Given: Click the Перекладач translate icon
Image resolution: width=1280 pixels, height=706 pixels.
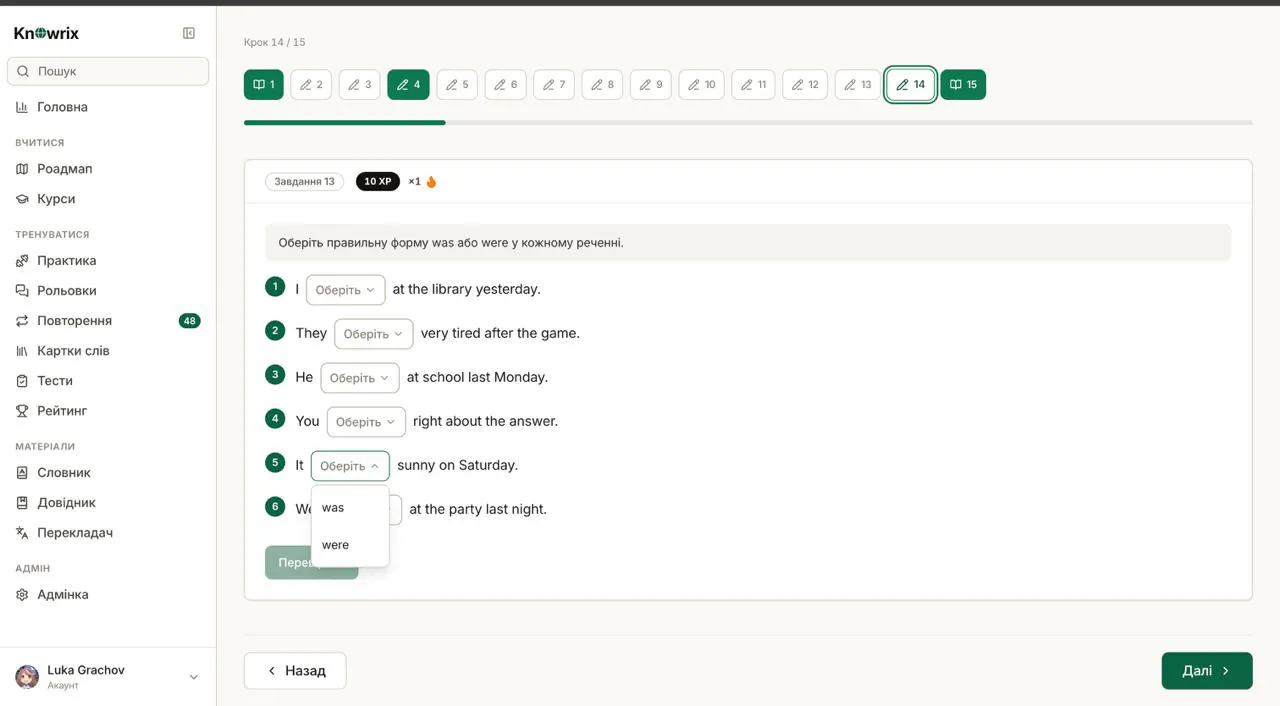Looking at the screenshot, I should pyautogui.click(x=22, y=533).
